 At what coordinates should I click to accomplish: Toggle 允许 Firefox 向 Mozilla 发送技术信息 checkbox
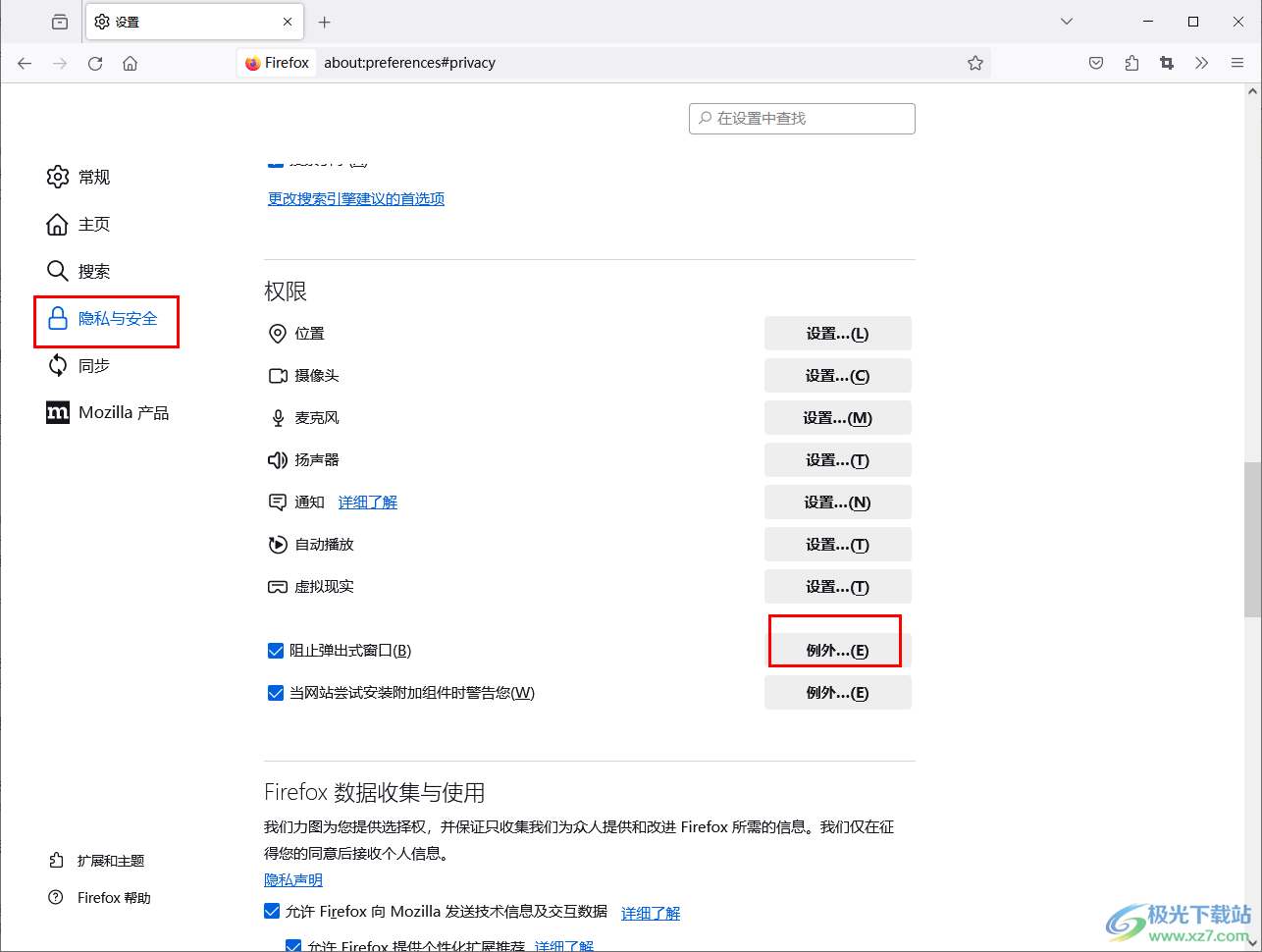tap(273, 912)
